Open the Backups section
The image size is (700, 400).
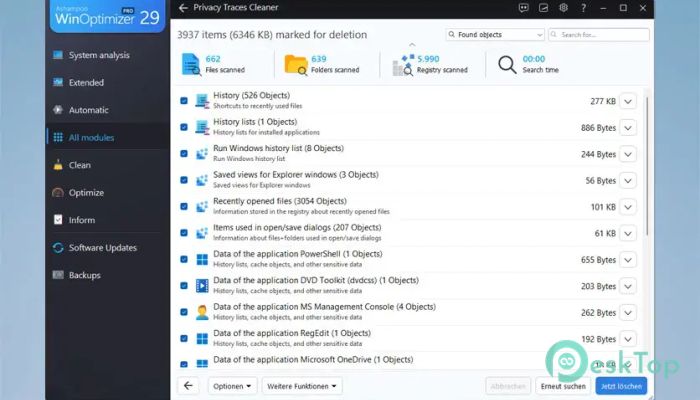click(107, 275)
